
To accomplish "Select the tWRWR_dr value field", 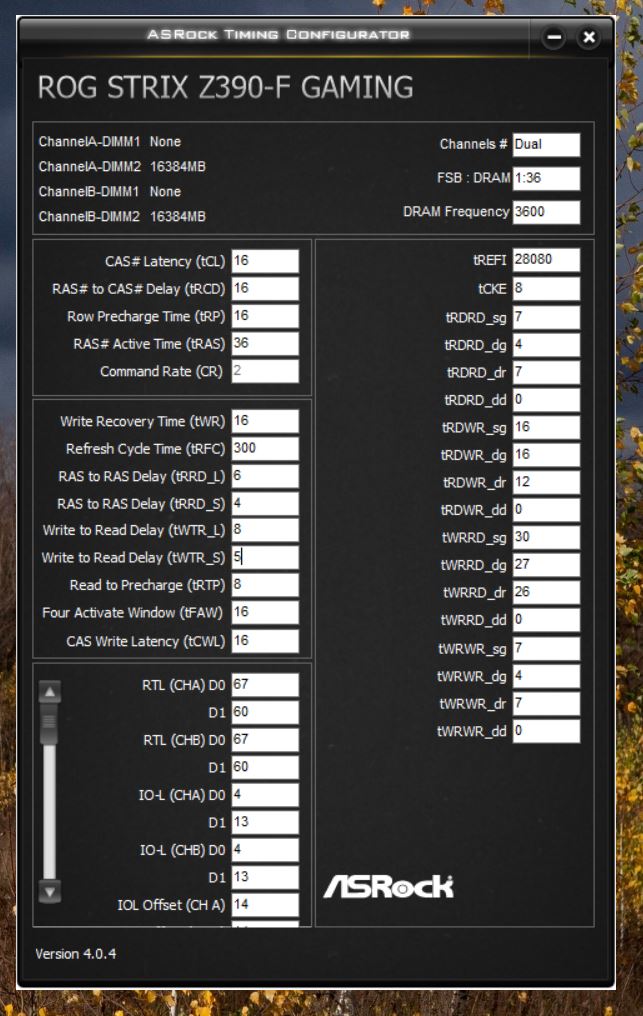I will coord(546,704).
